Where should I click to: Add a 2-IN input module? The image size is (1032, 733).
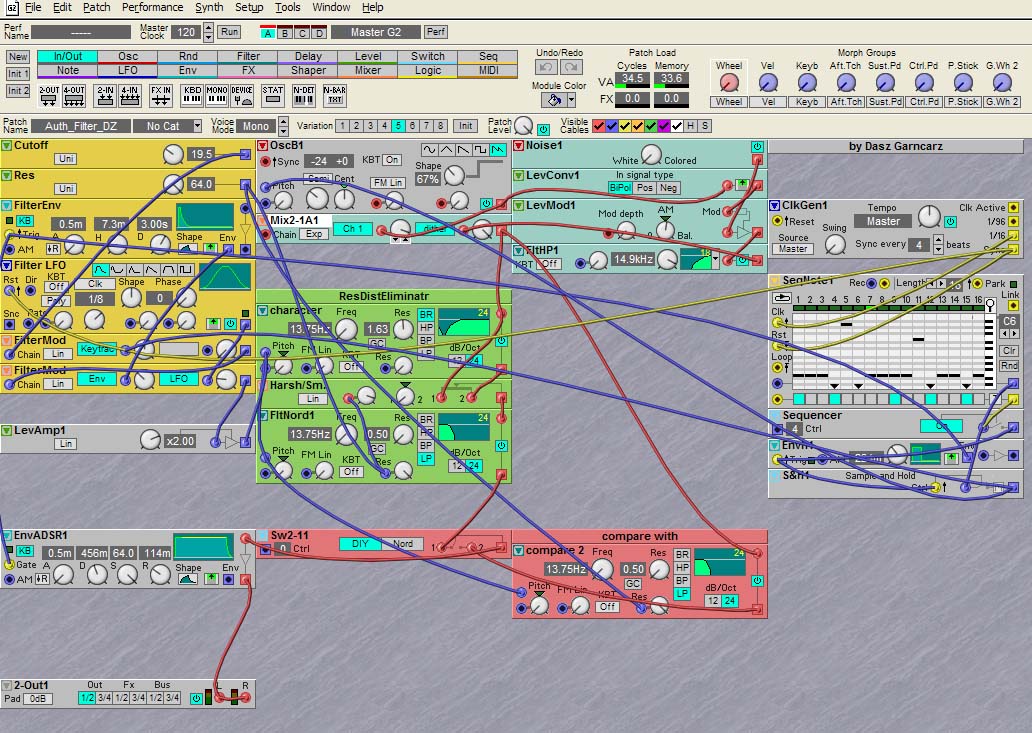point(105,95)
